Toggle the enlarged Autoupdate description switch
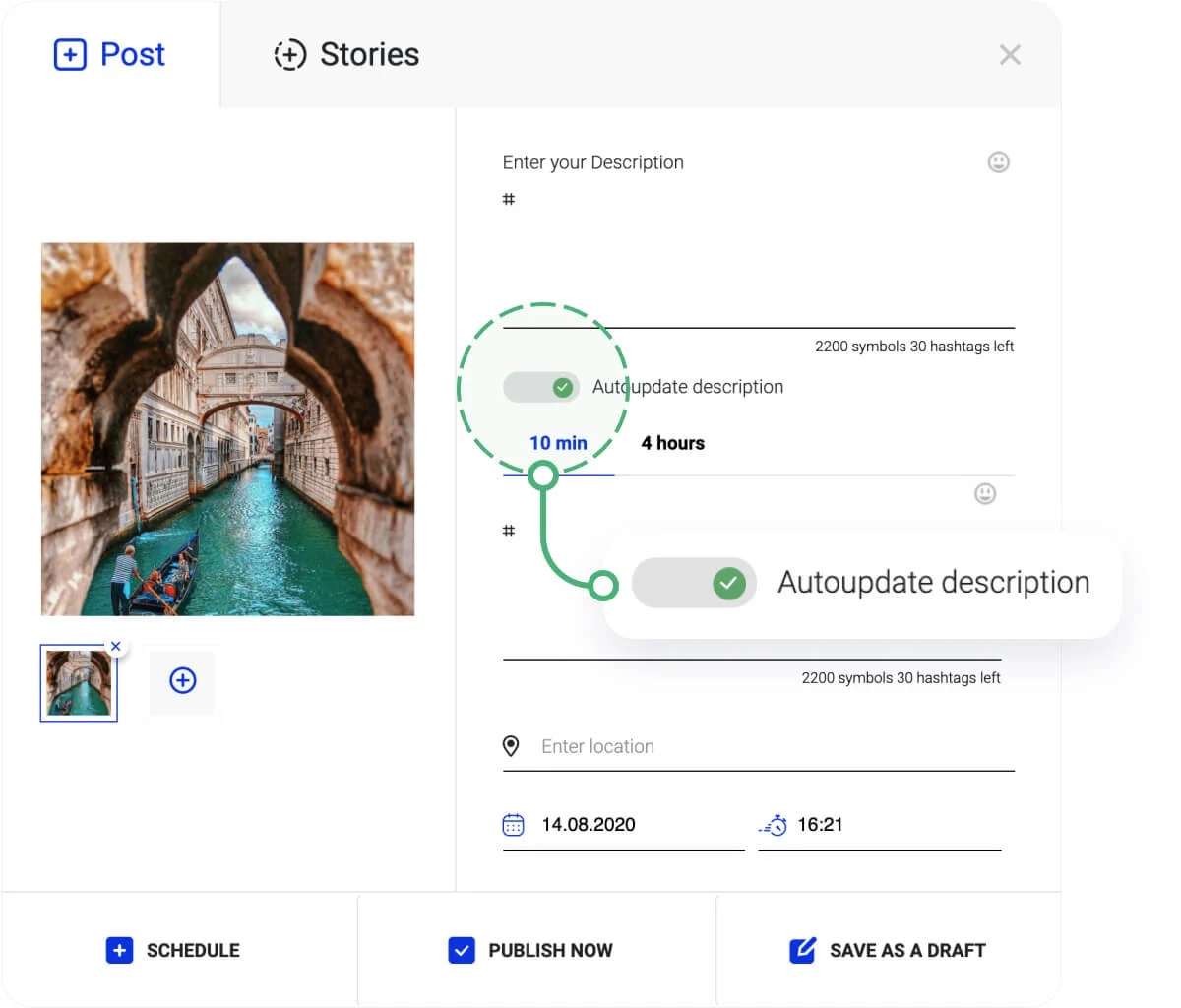The width and height of the screenshot is (1181, 1008). click(x=694, y=583)
